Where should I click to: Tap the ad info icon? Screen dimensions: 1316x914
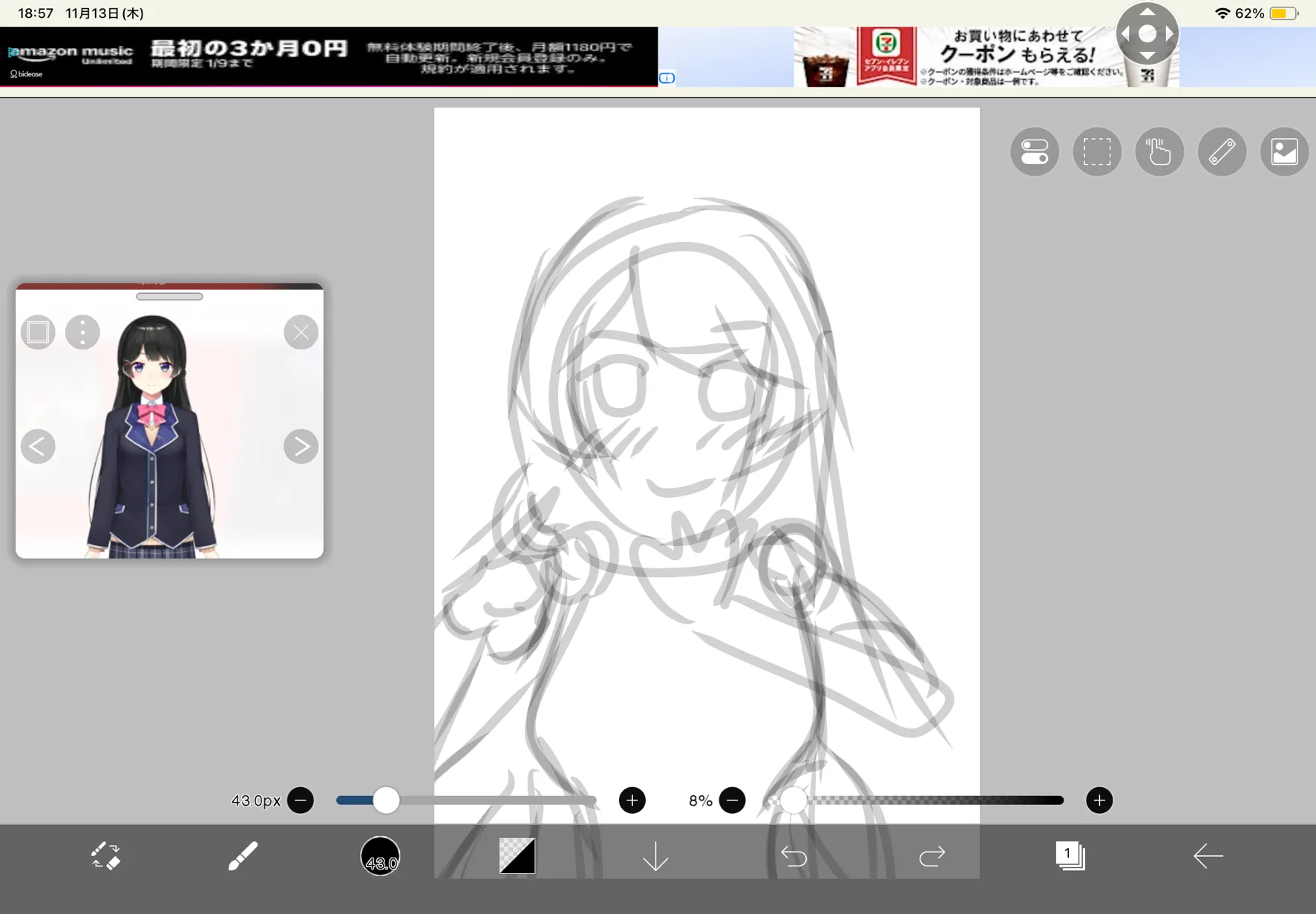[667, 78]
